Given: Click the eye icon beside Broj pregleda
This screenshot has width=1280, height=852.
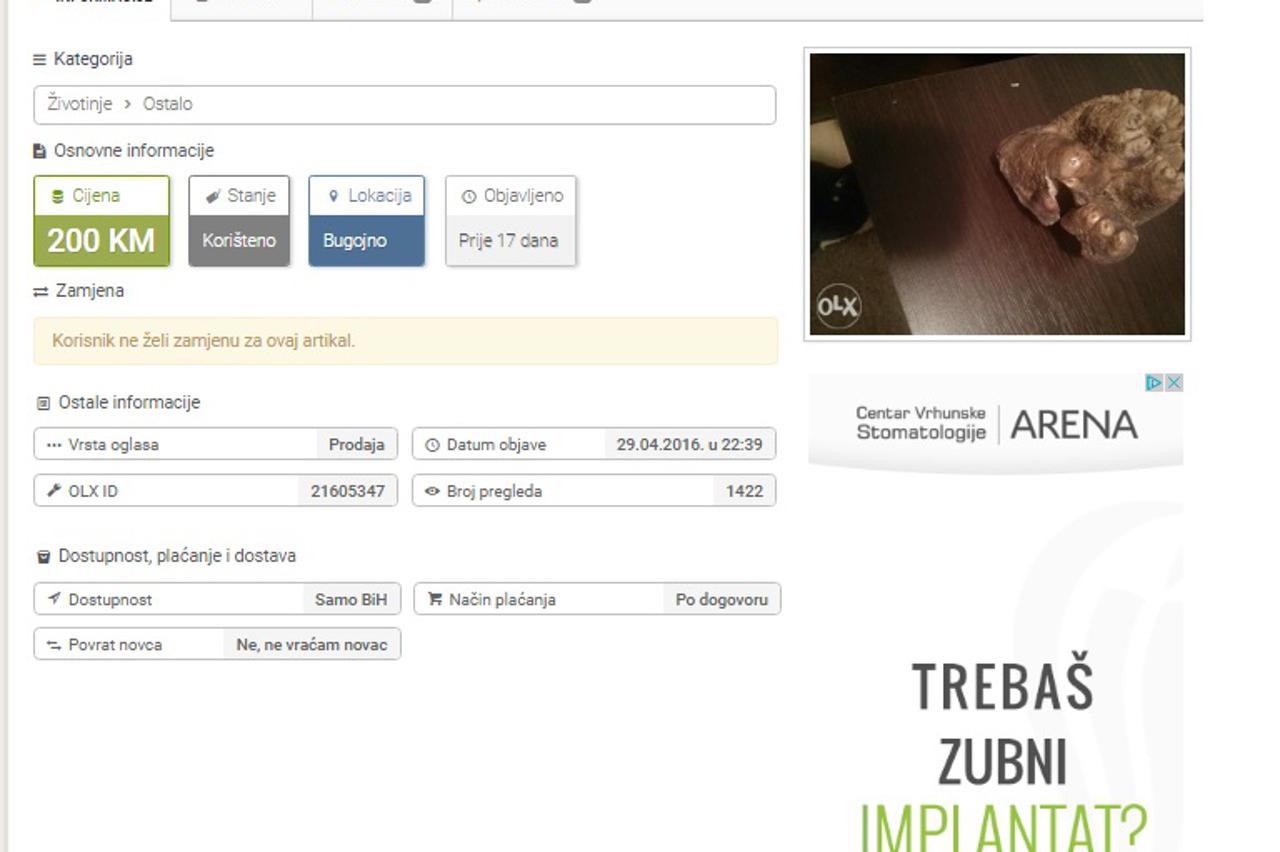Looking at the screenshot, I should [x=433, y=491].
